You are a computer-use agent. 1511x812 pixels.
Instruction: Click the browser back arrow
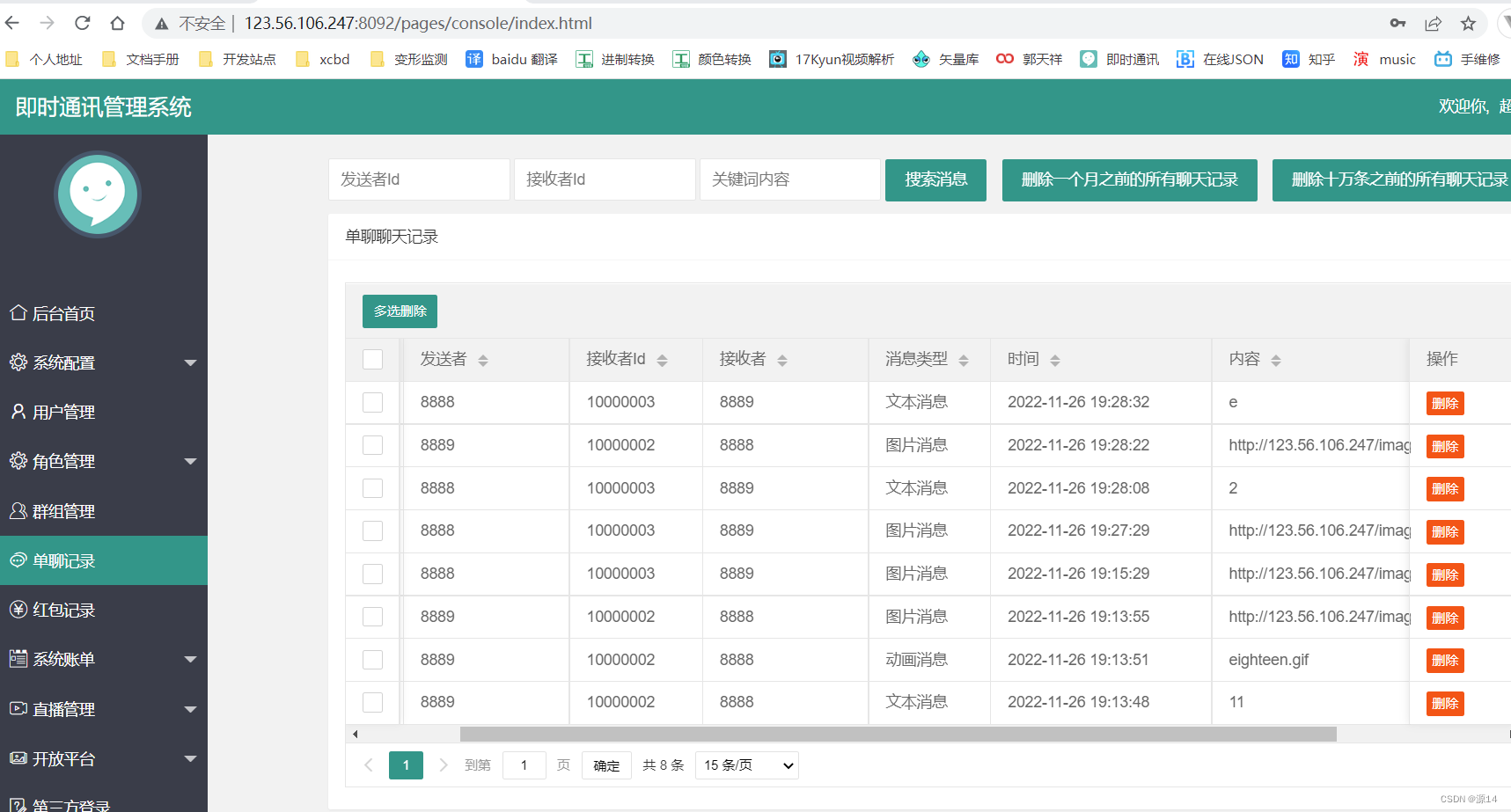tap(12, 23)
